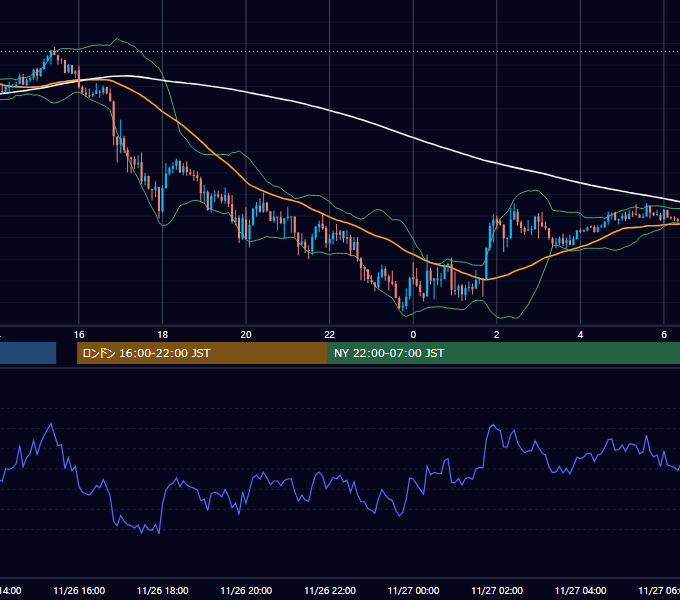This screenshot has width=680, height=600.
Task: Click the 16 hour label on price chart axis
Action: point(79,335)
